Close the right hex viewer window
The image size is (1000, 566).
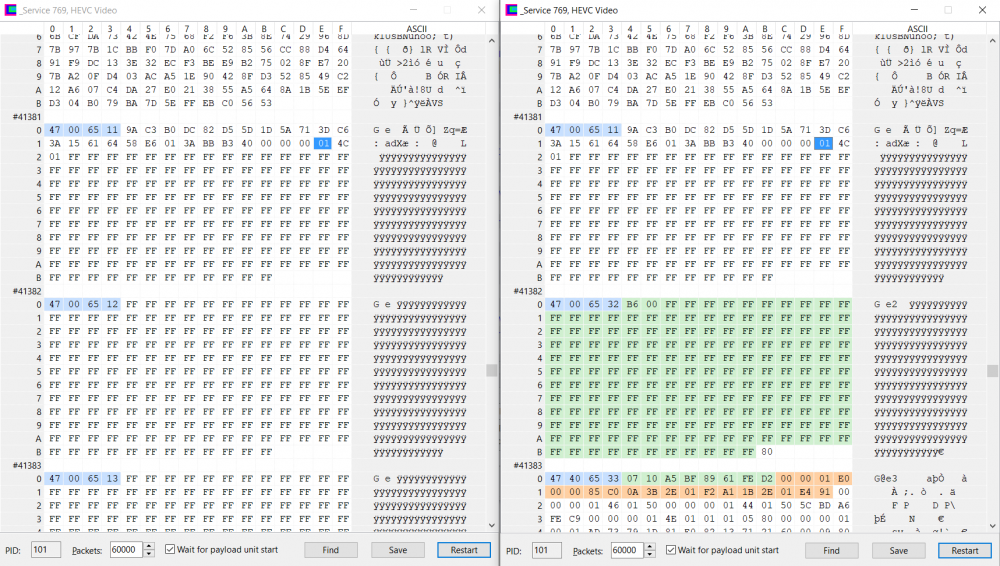click(985, 9)
